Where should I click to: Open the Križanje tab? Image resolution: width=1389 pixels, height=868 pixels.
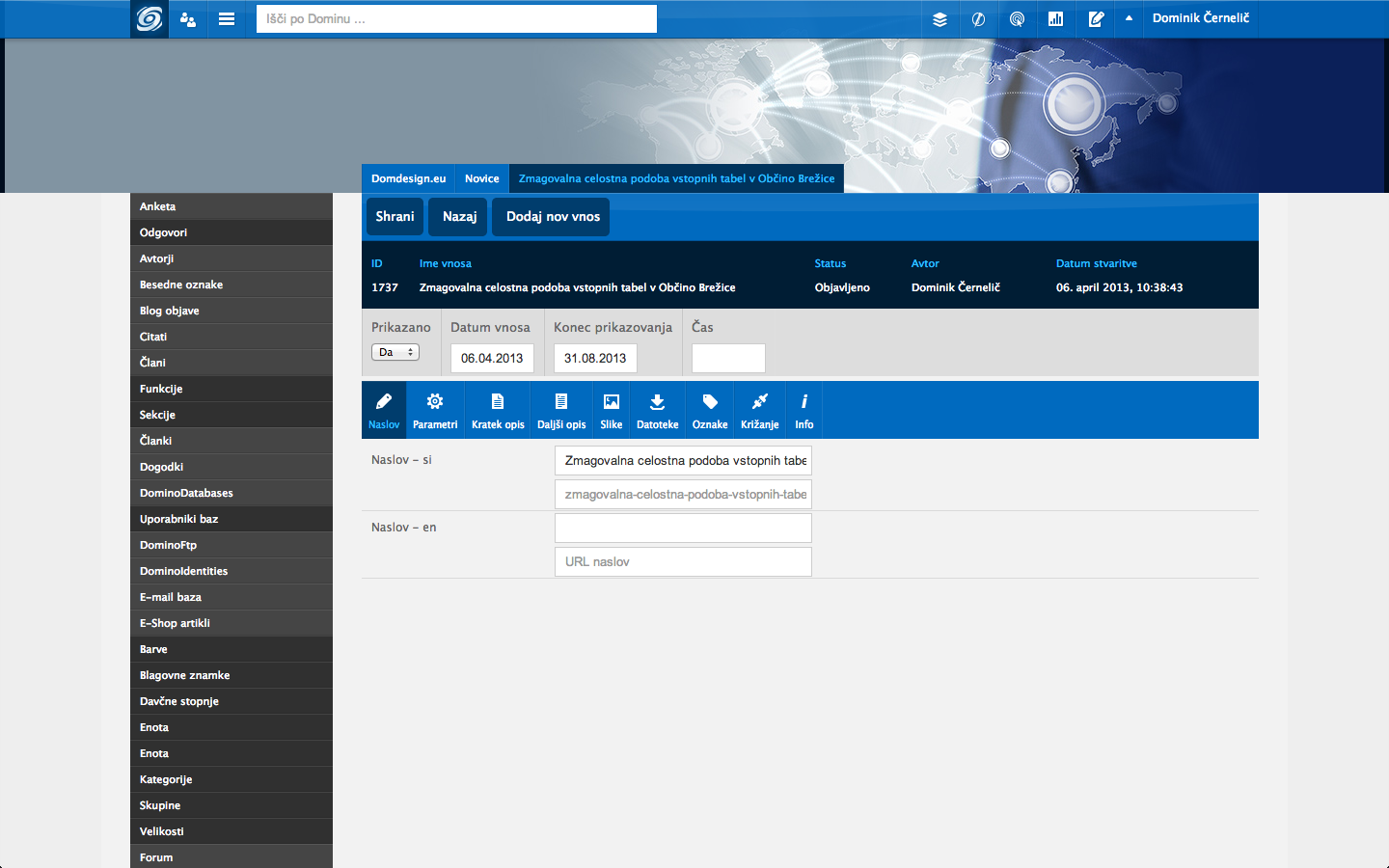point(759,410)
